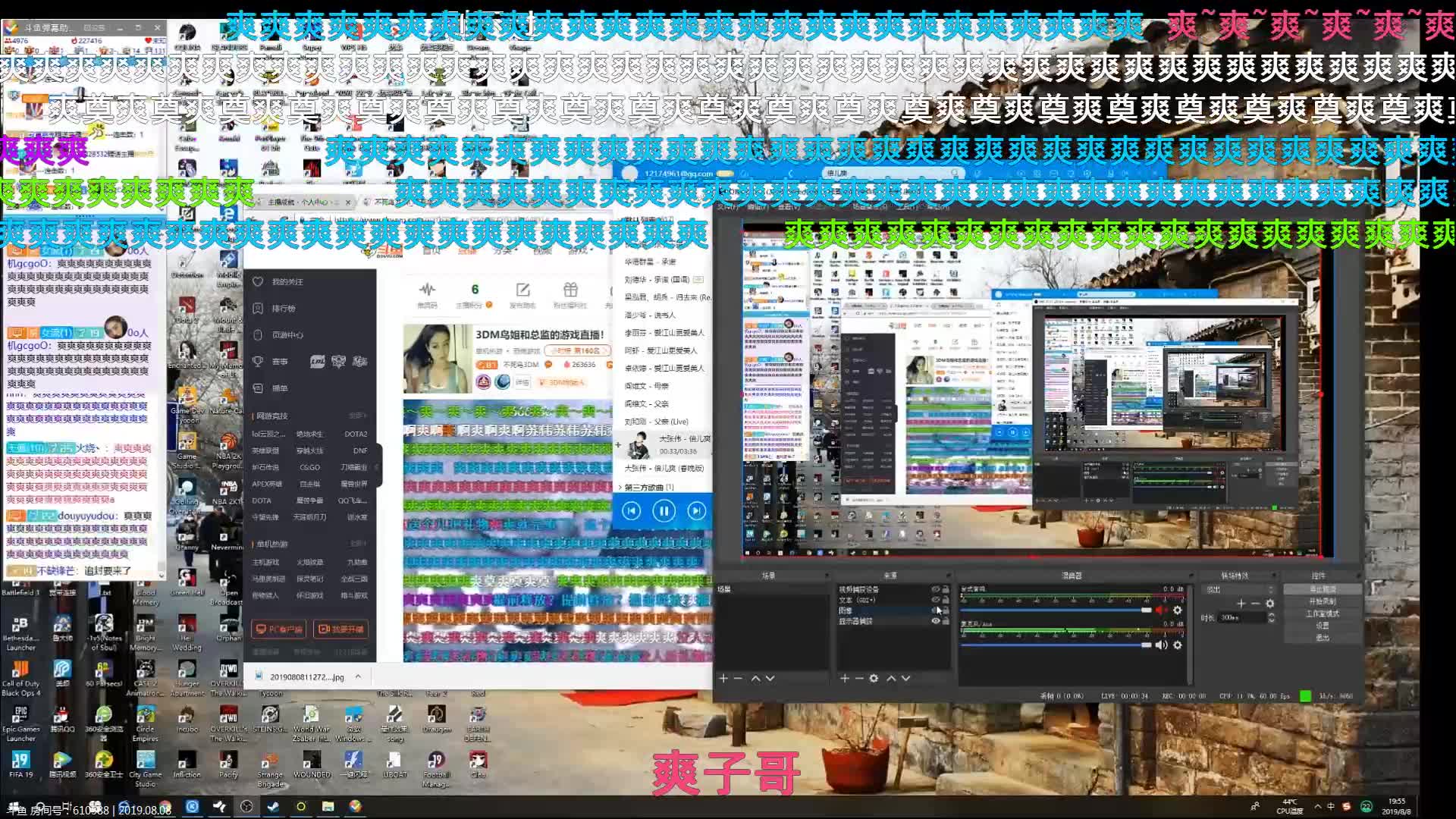Open second mixer channel settings gear
This screenshot has height=819, width=1456.
(x=1178, y=645)
